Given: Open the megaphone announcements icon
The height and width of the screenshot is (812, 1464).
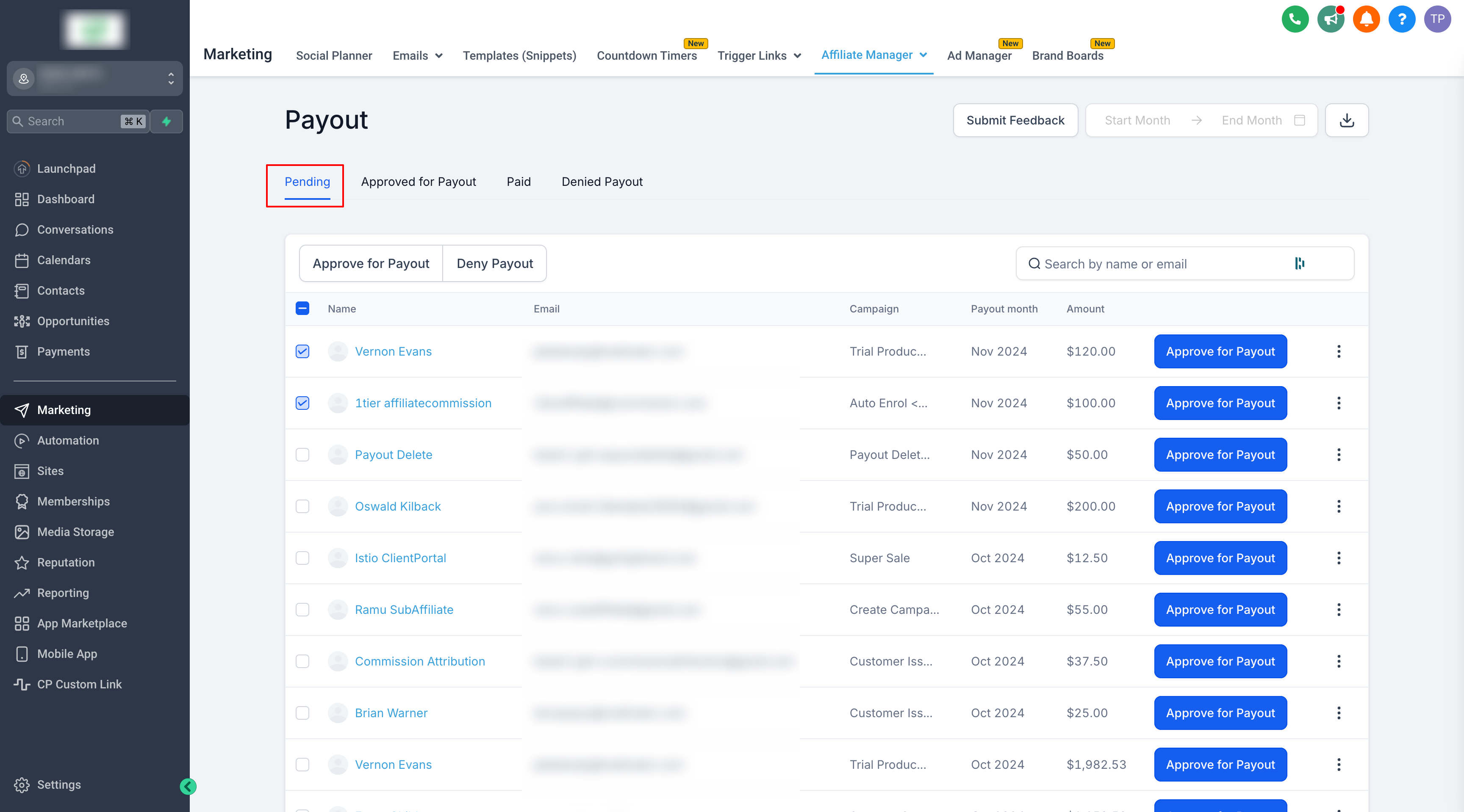Looking at the screenshot, I should pyautogui.click(x=1331, y=19).
